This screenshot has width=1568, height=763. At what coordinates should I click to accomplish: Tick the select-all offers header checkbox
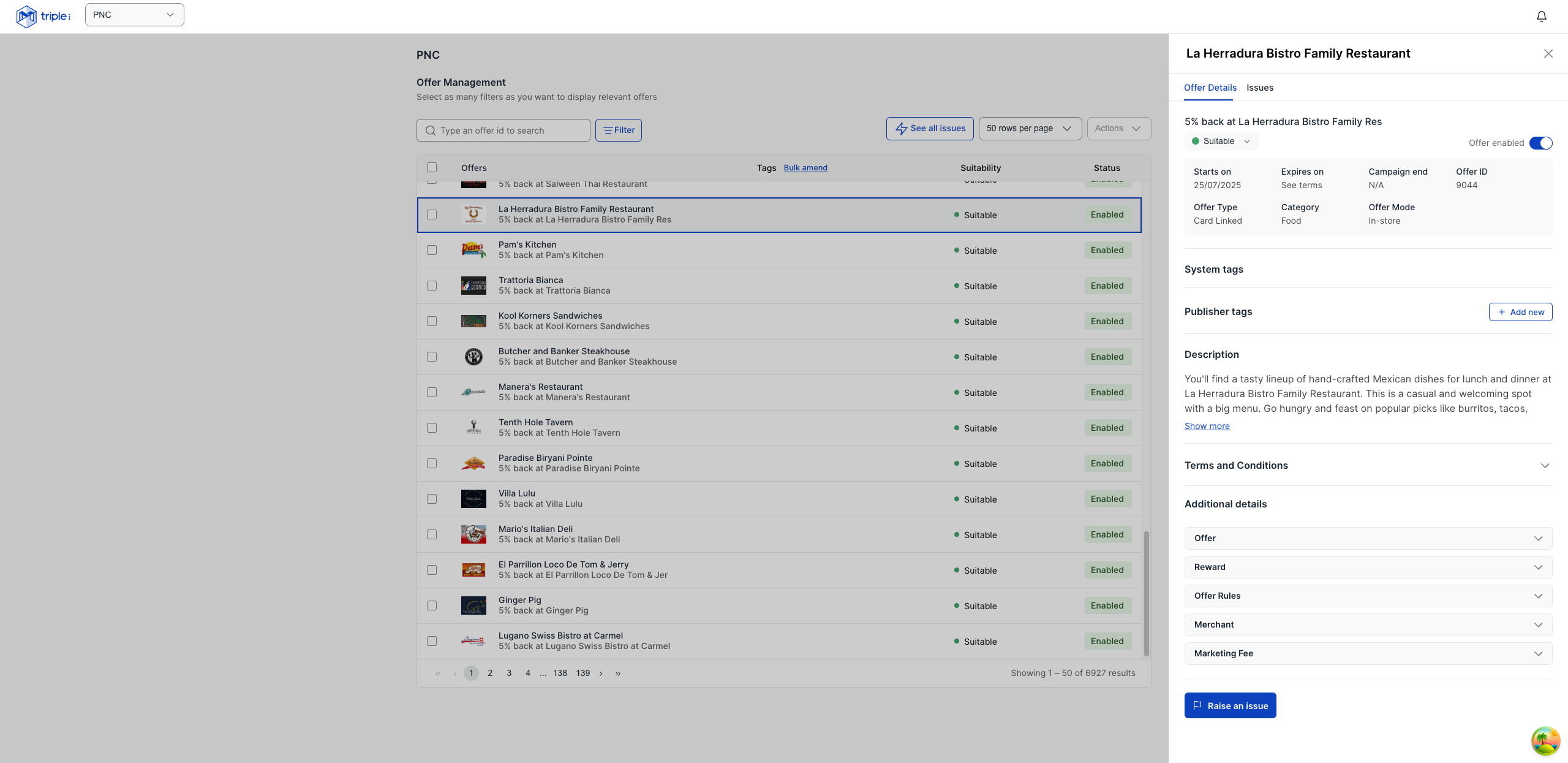pos(432,167)
